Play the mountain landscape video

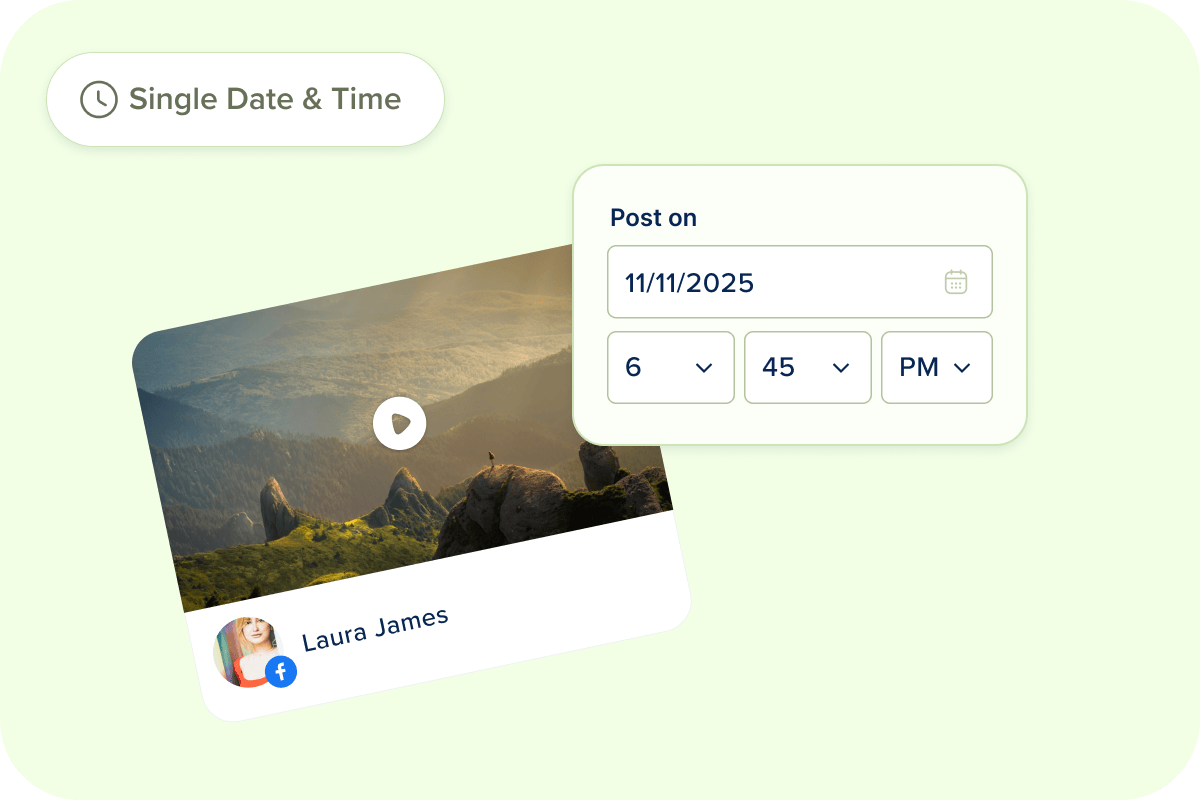pyautogui.click(x=400, y=424)
